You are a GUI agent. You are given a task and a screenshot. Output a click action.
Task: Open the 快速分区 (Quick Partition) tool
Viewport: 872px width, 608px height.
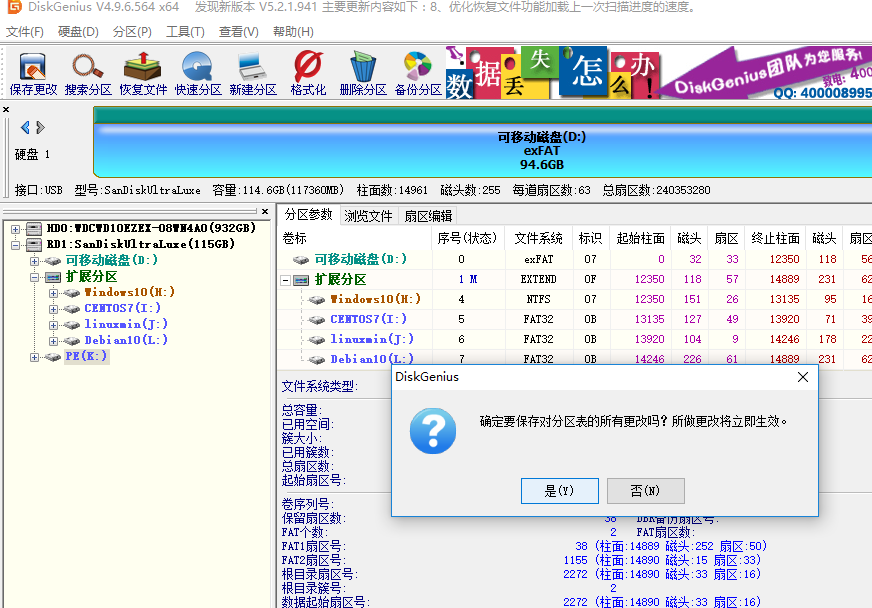[198, 73]
